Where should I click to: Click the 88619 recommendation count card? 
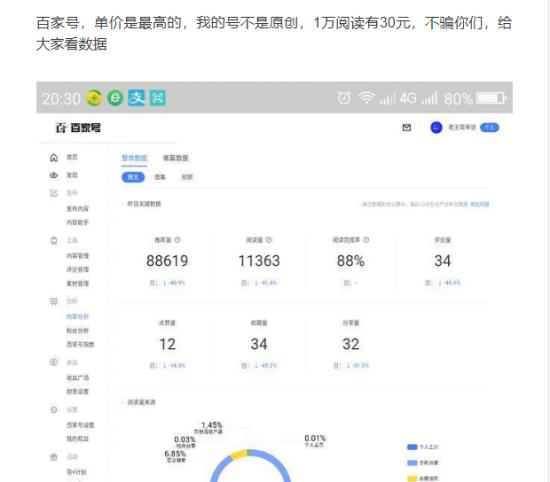(167, 261)
